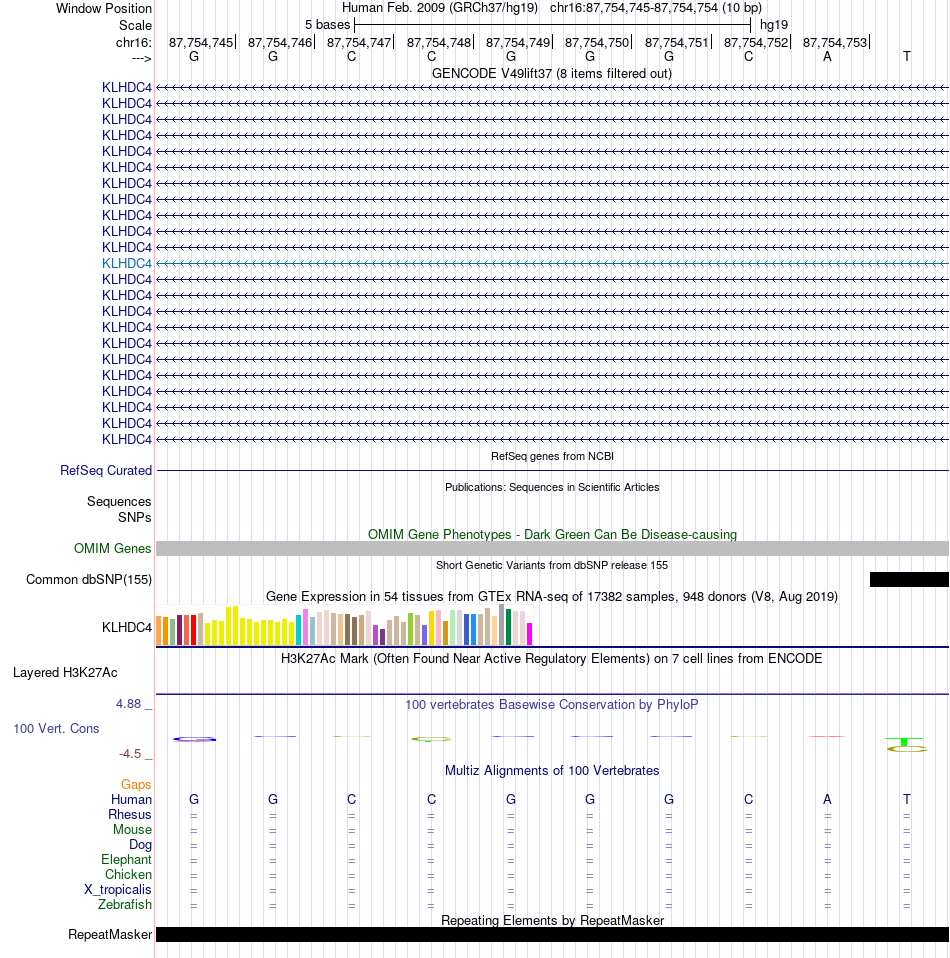This screenshot has height=958, width=950.
Task: Click the Window Position label
Action: click(x=104, y=9)
